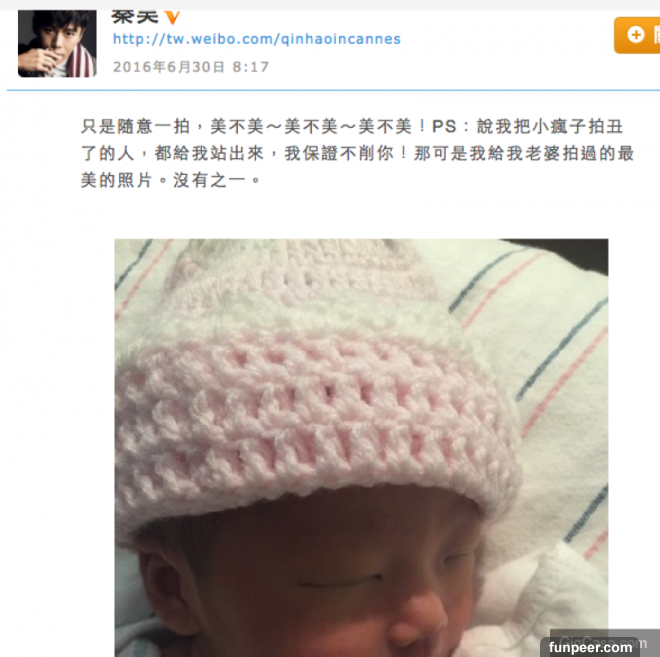Click the 'PS' text in post
The image size is (660, 657).
[444, 127]
